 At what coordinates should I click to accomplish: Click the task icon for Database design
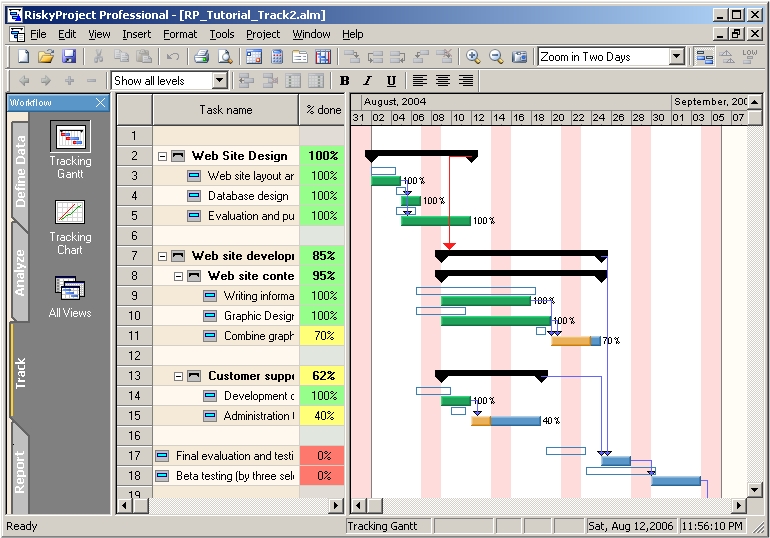pyautogui.click(x=194, y=196)
